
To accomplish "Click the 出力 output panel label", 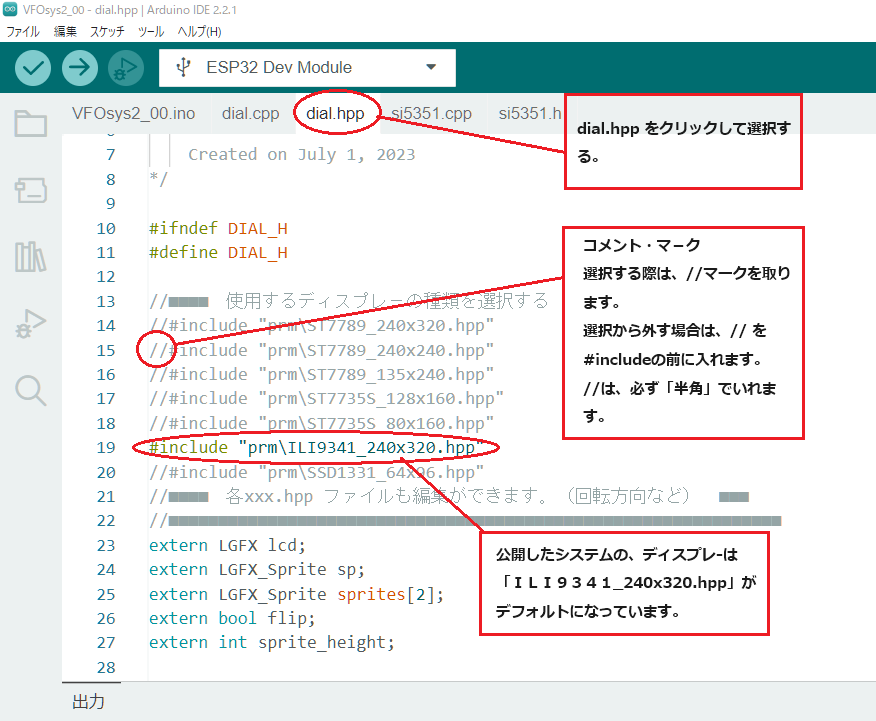I will coord(88,701).
